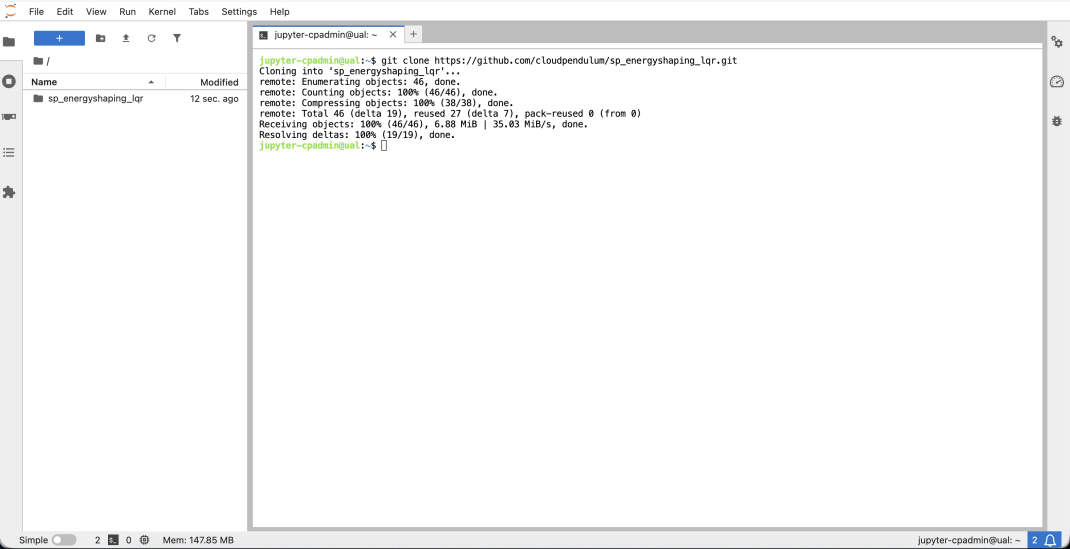Sort files by Modified column
Image resolution: width=1070 pixels, height=549 pixels.
(206, 82)
